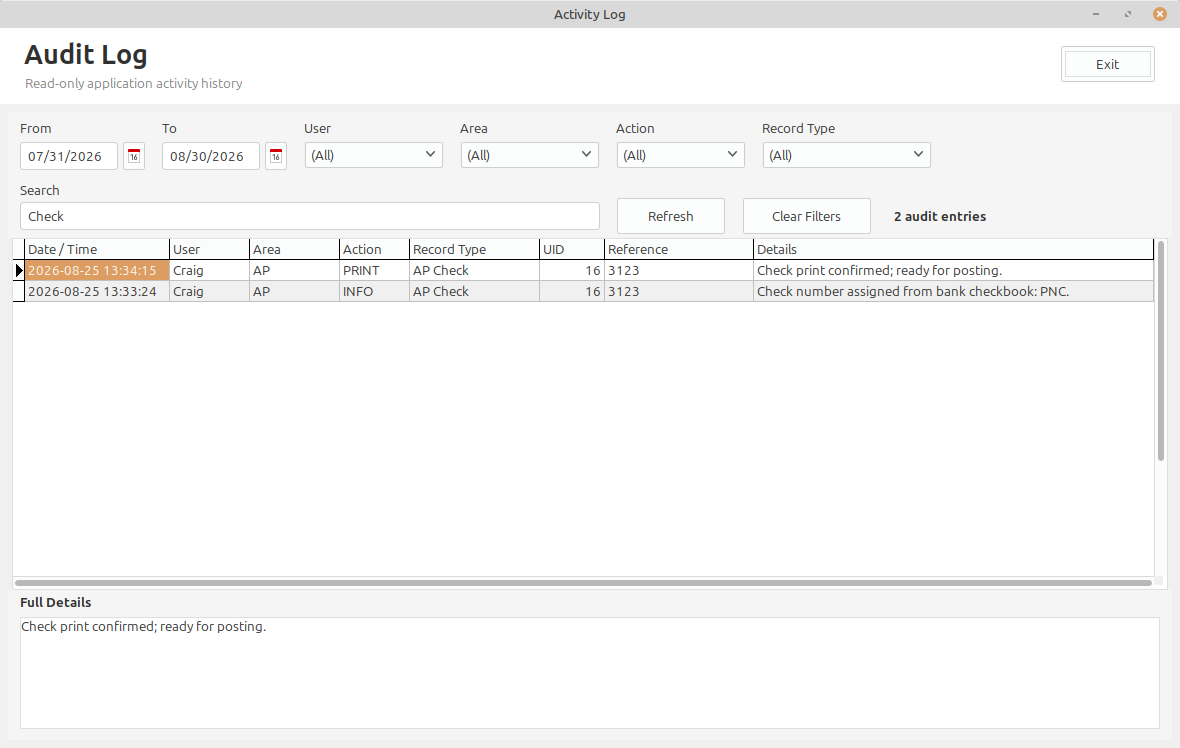Click reference 3123 in the PRINT row

(679, 270)
